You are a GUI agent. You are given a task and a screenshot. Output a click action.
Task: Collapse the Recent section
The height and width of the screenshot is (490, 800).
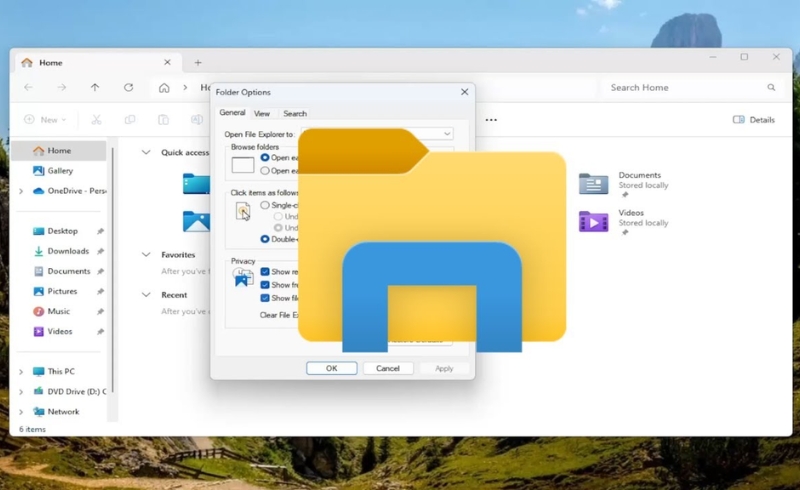click(x=146, y=295)
